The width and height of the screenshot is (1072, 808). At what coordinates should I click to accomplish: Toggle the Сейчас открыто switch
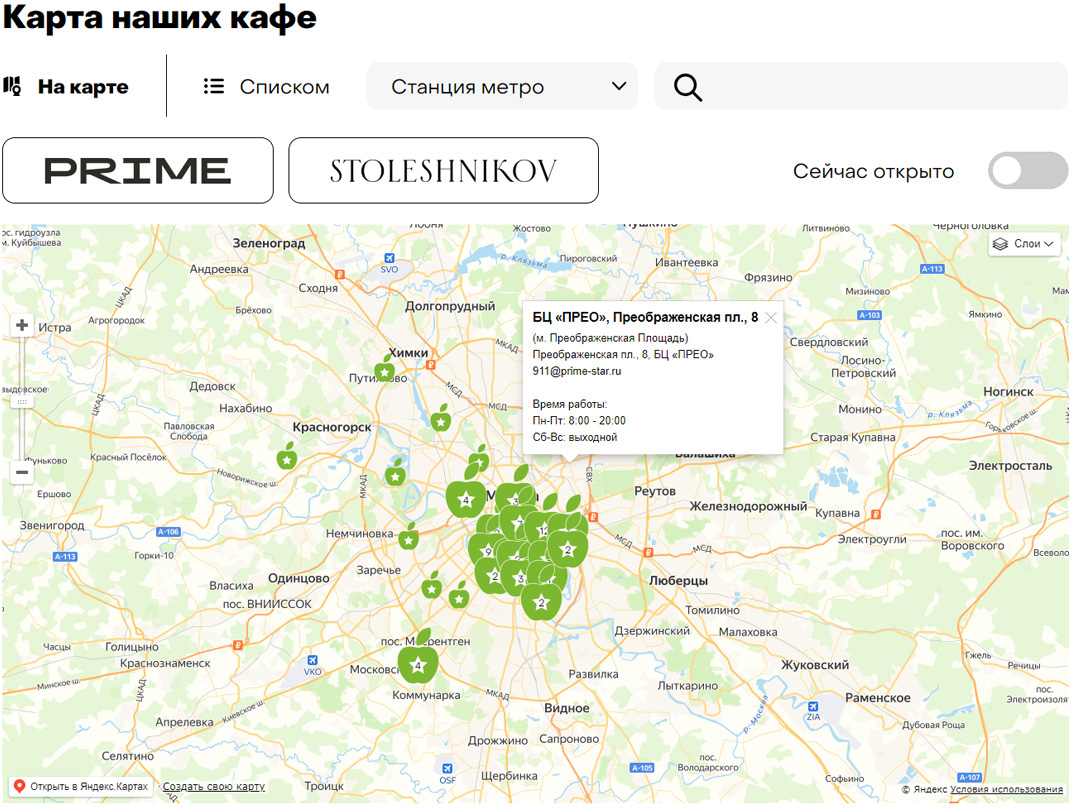[1028, 171]
